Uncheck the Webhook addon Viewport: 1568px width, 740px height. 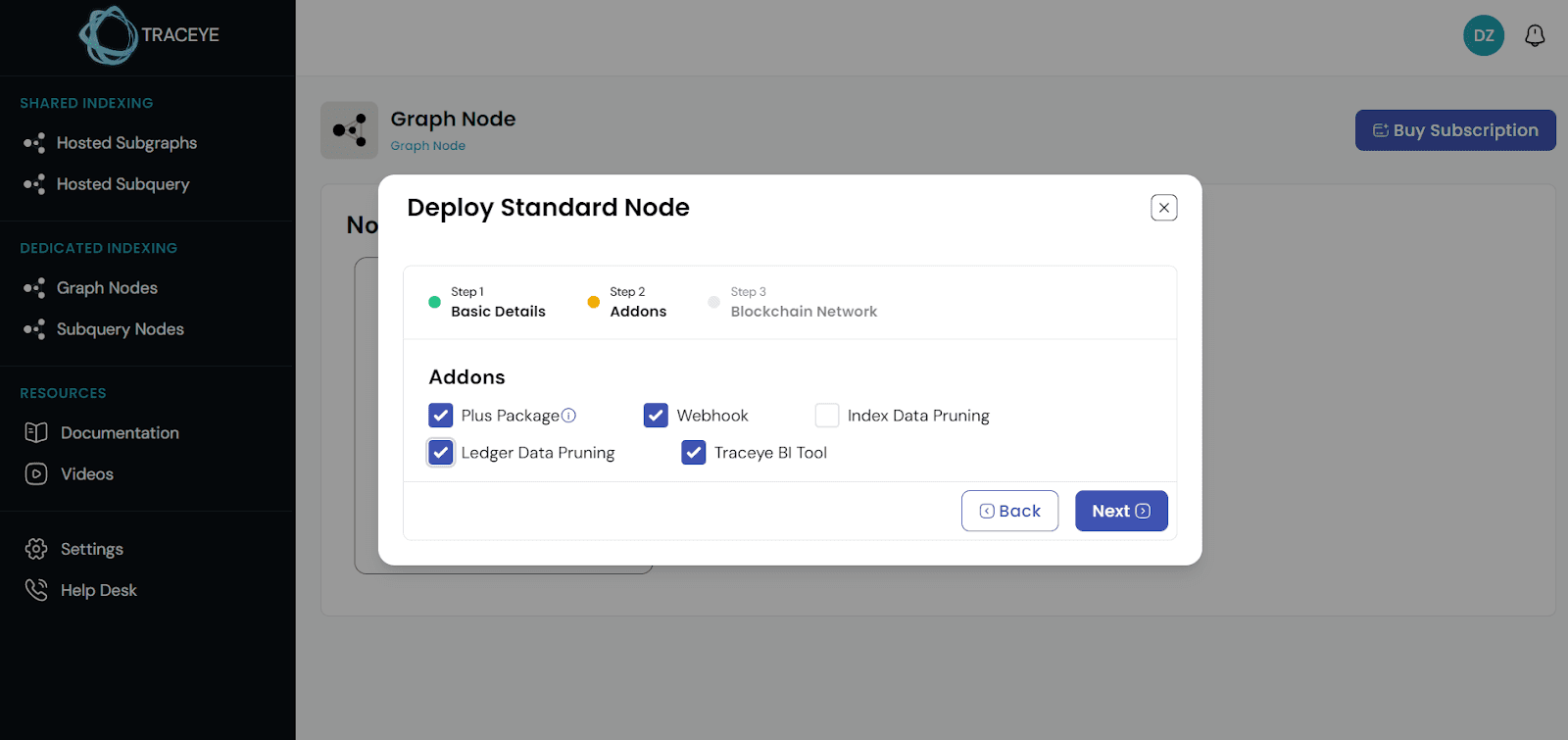[656, 416]
